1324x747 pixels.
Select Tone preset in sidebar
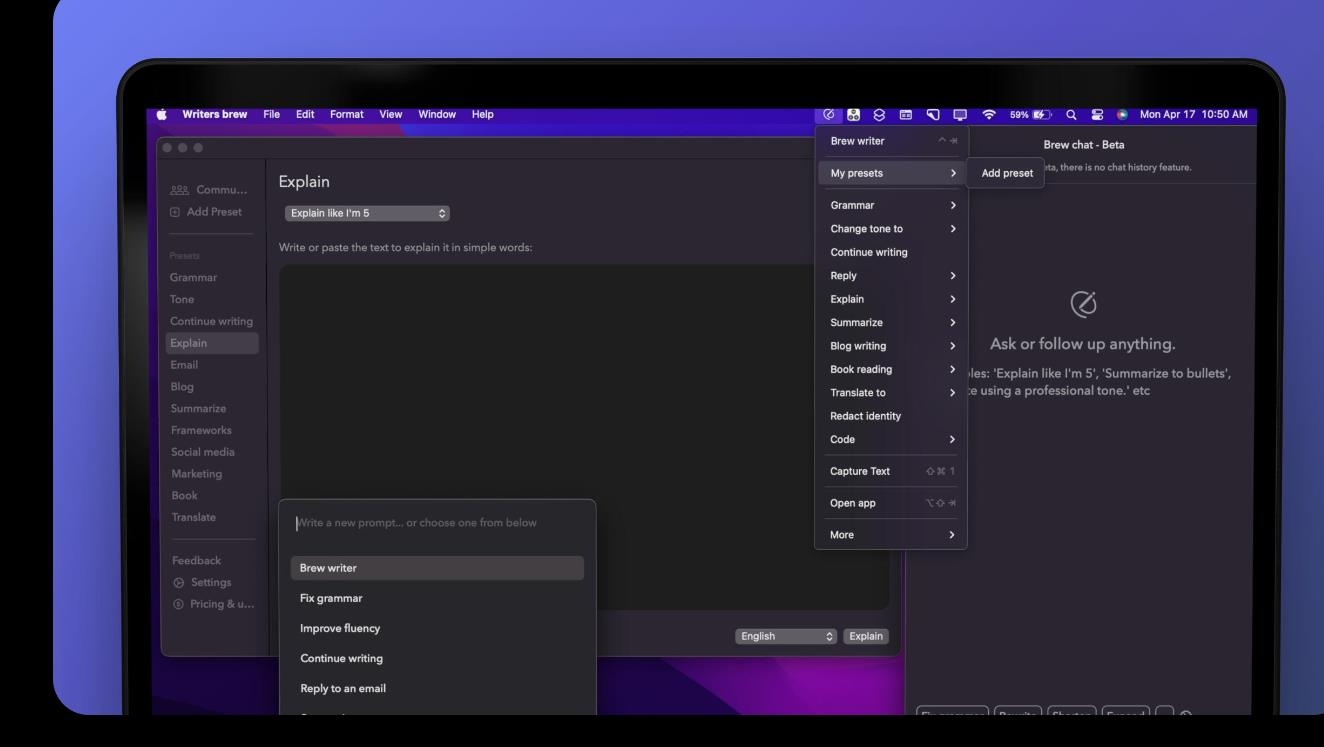182,299
